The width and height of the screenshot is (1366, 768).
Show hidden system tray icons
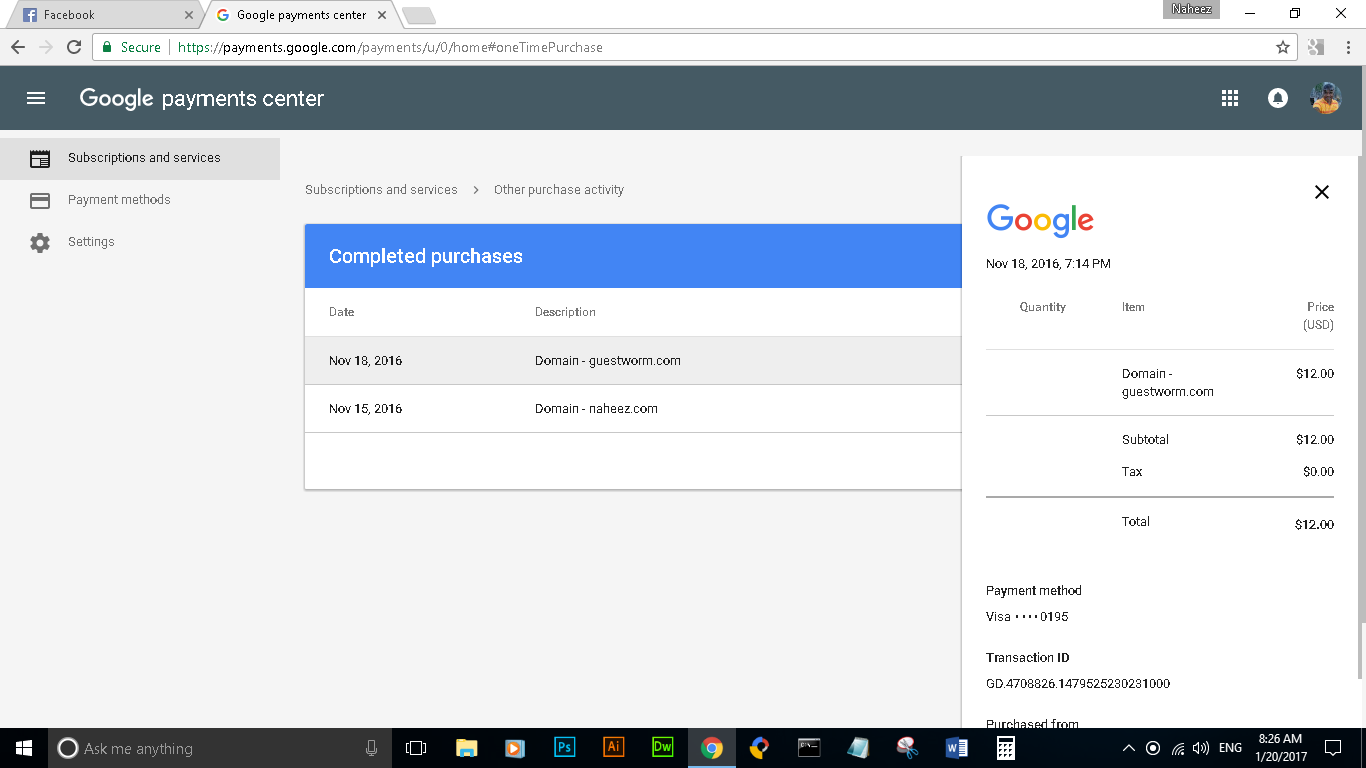(1128, 748)
